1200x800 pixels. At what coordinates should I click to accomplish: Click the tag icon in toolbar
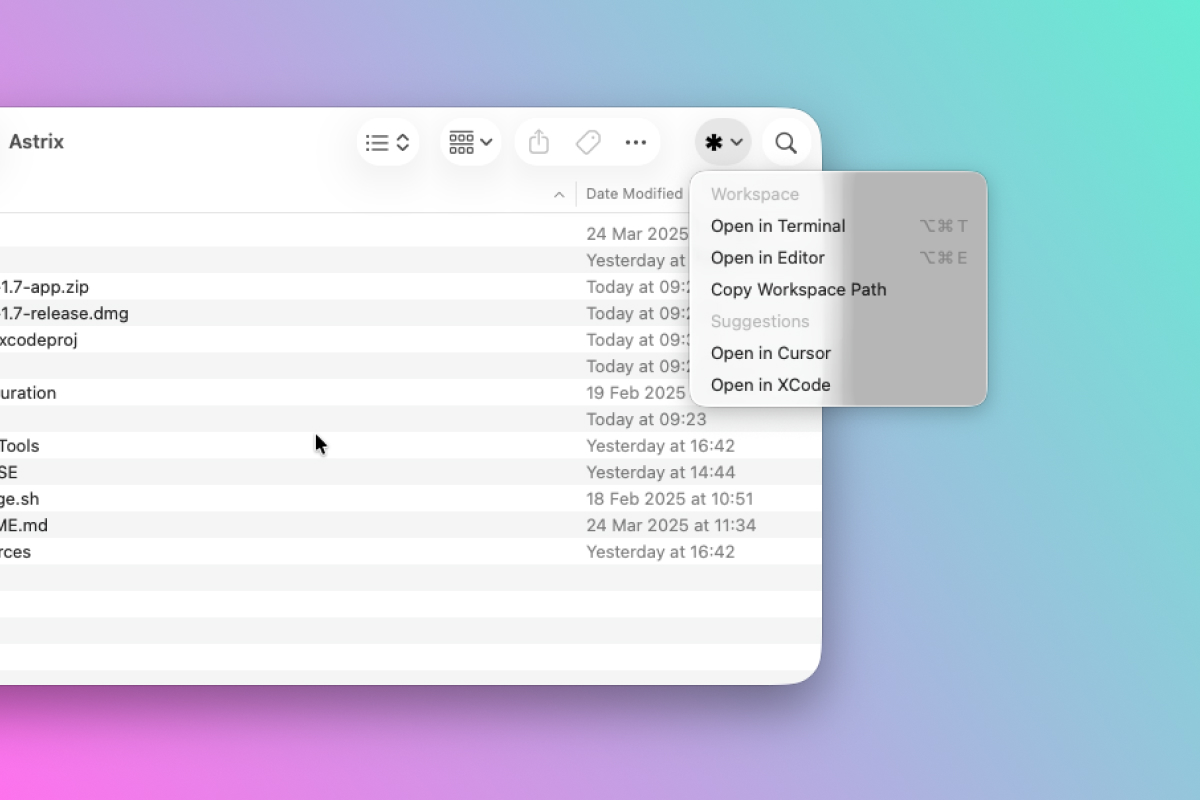588,143
